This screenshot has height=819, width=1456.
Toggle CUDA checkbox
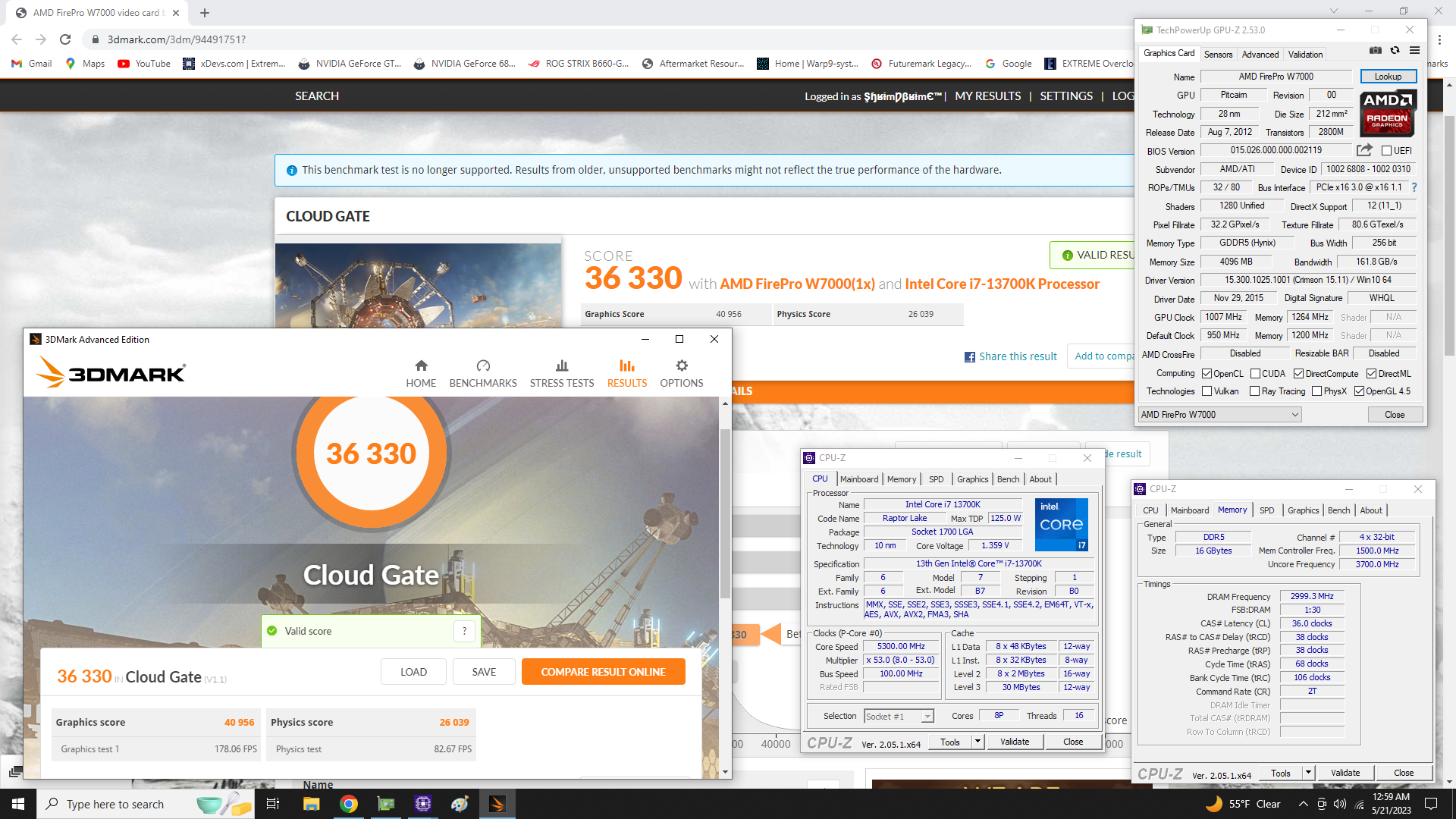coord(1256,374)
